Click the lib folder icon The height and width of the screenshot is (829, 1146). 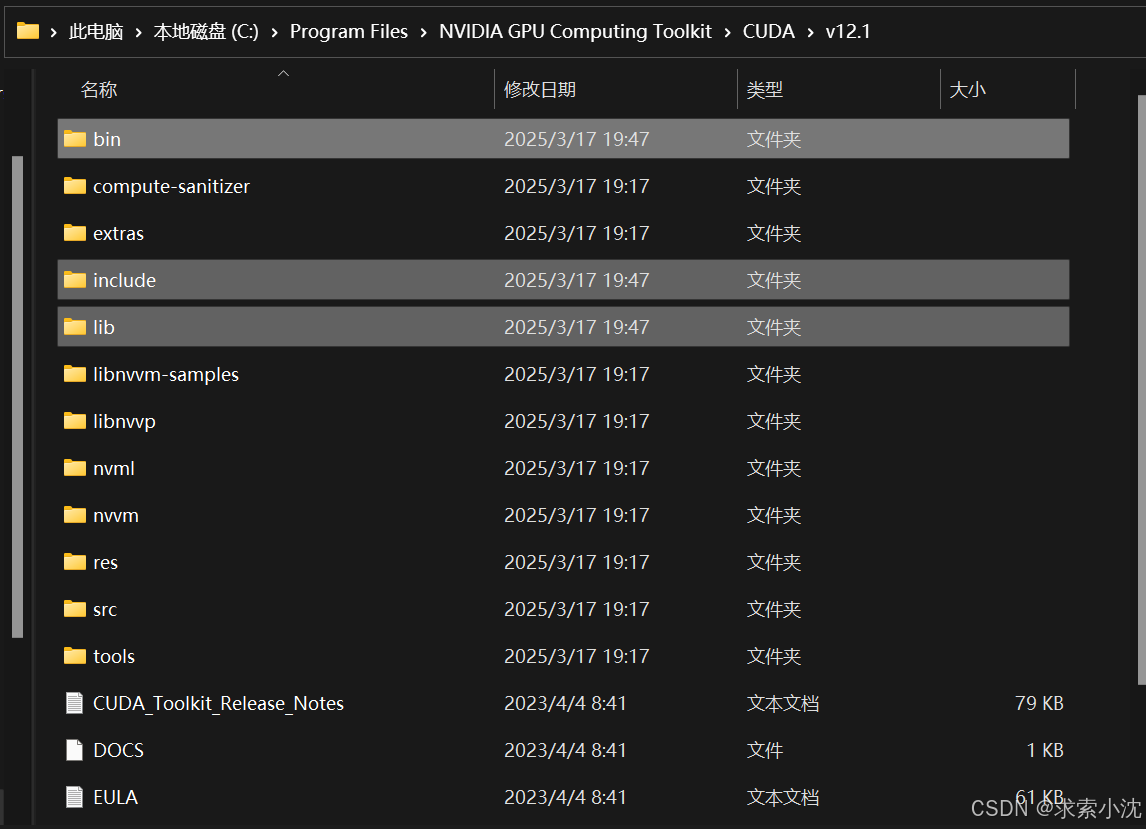click(75, 327)
